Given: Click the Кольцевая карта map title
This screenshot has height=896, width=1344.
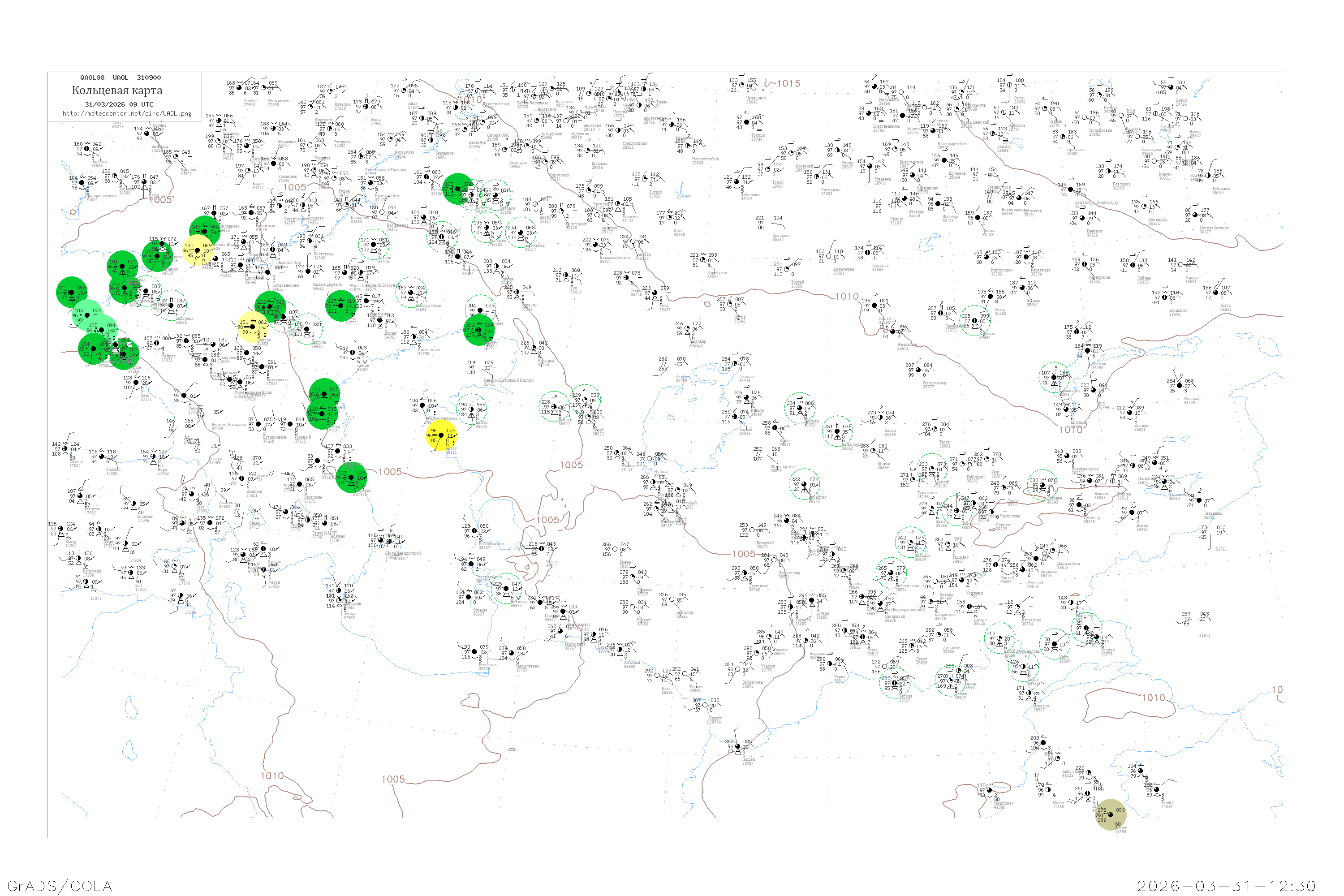Looking at the screenshot, I should [117, 90].
